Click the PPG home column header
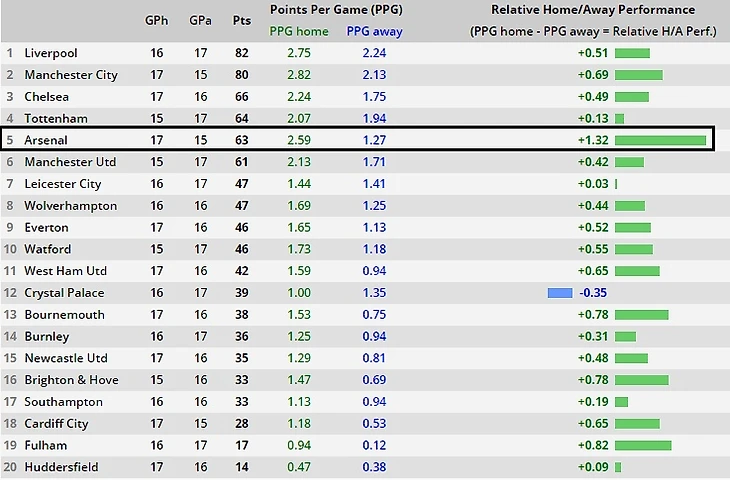 click(299, 31)
